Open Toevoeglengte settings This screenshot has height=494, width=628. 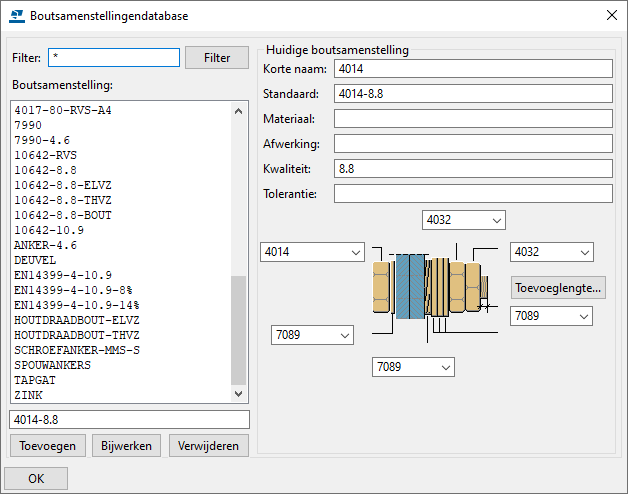tap(558, 288)
